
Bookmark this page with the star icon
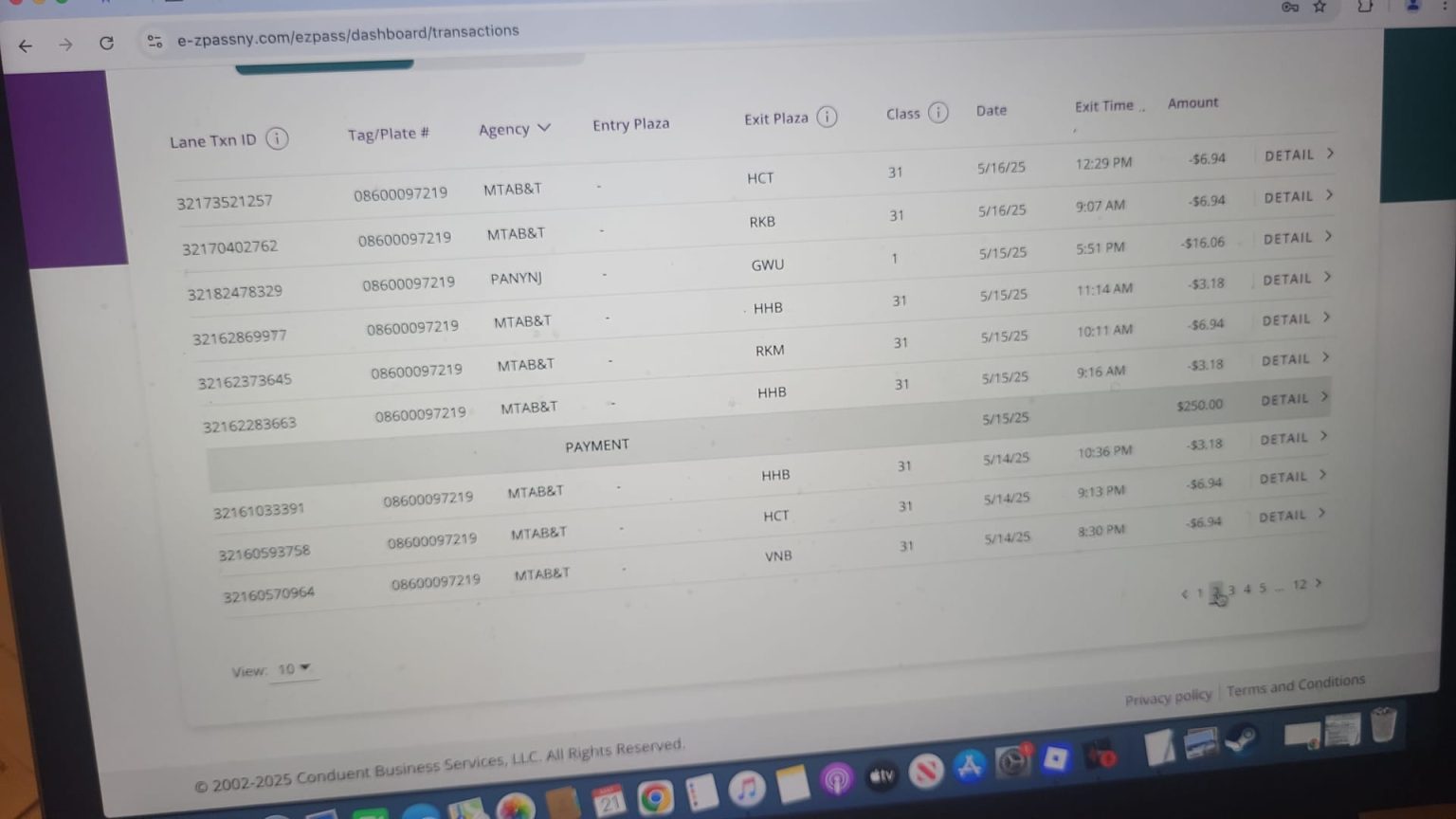tap(1319, 7)
